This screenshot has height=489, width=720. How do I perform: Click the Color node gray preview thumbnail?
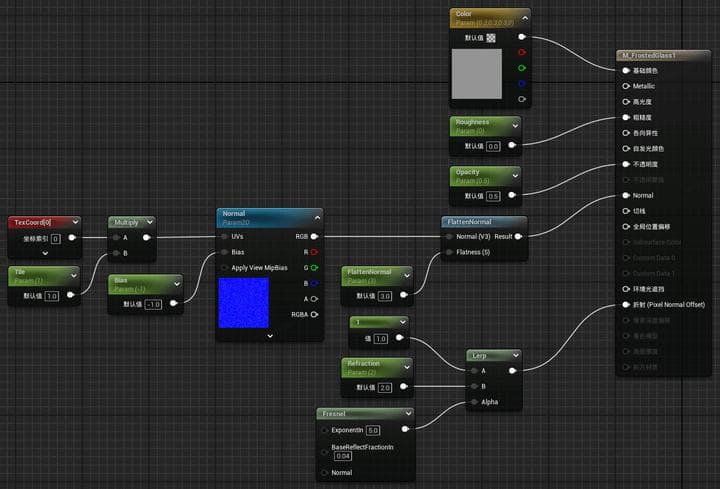tap(477, 74)
